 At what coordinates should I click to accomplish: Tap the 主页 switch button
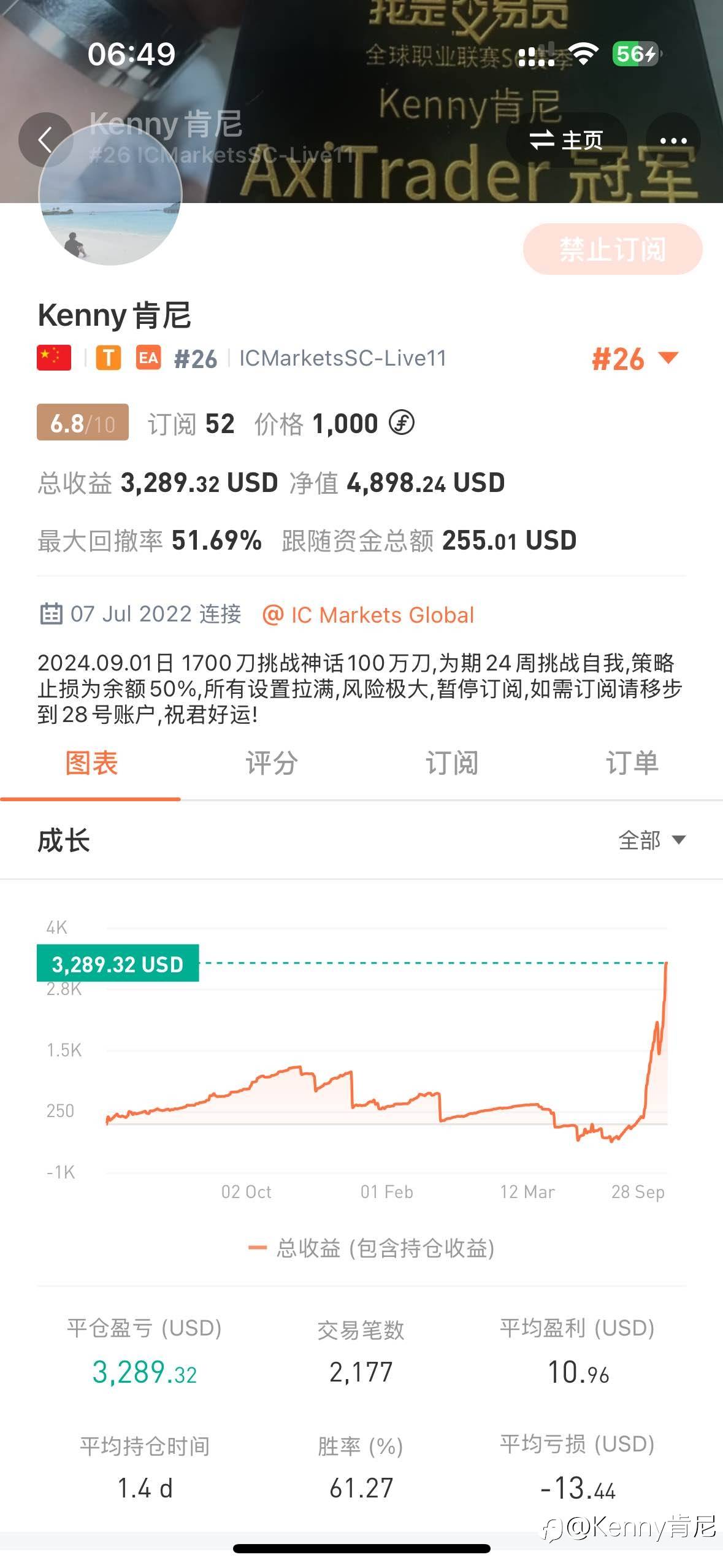click(566, 140)
